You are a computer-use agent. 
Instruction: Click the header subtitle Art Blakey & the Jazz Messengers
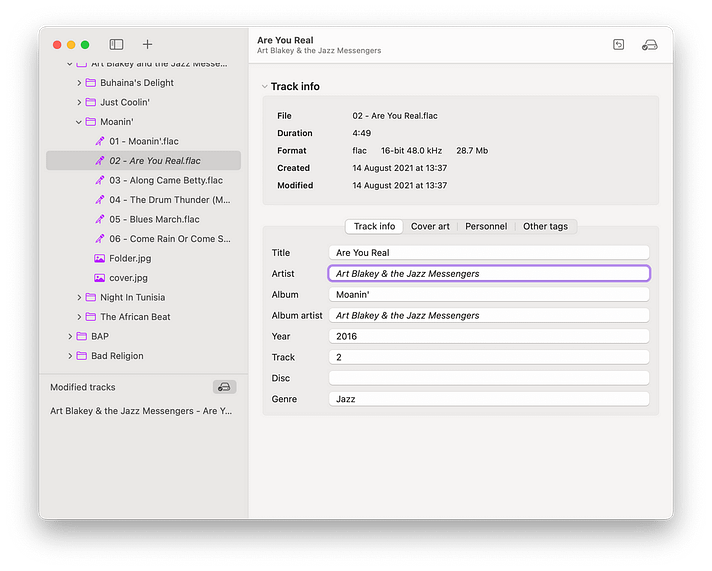pyautogui.click(x=319, y=50)
